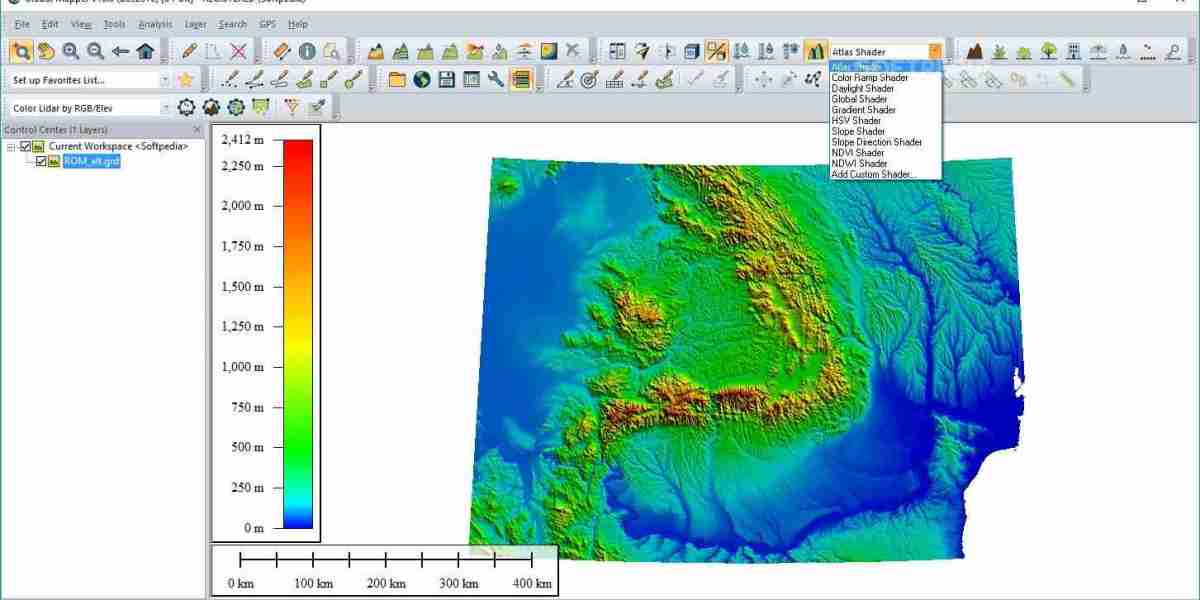
Task: Activate the Measure ruler tool
Action: tap(281, 51)
